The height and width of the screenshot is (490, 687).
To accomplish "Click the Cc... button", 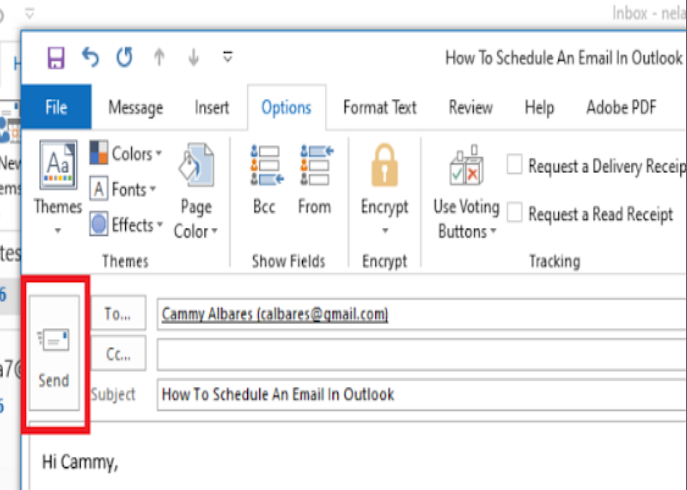I will tap(118, 353).
